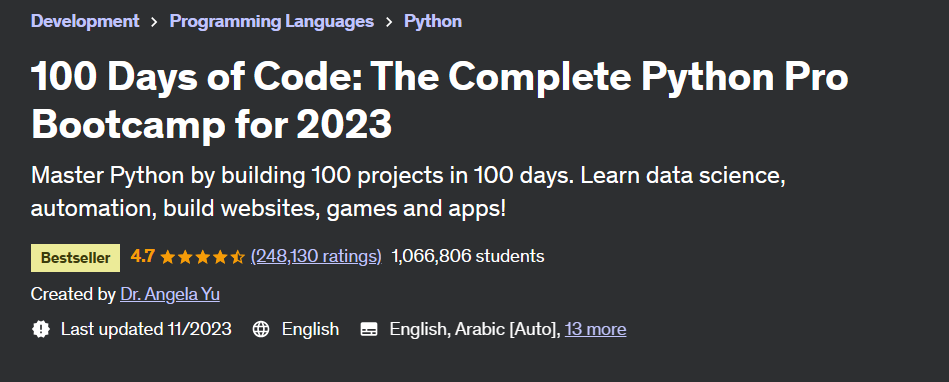Click the English, Arabic [Auto] captions text
This screenshot has width=949, height=382.
pyautogui.click(x=475, y=329)
